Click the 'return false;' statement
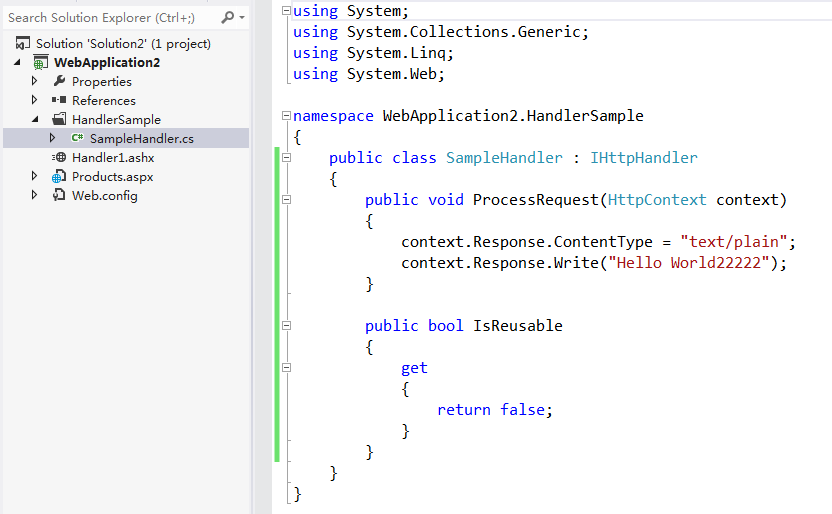Screen dimensions: 832x514 (495, 410)
